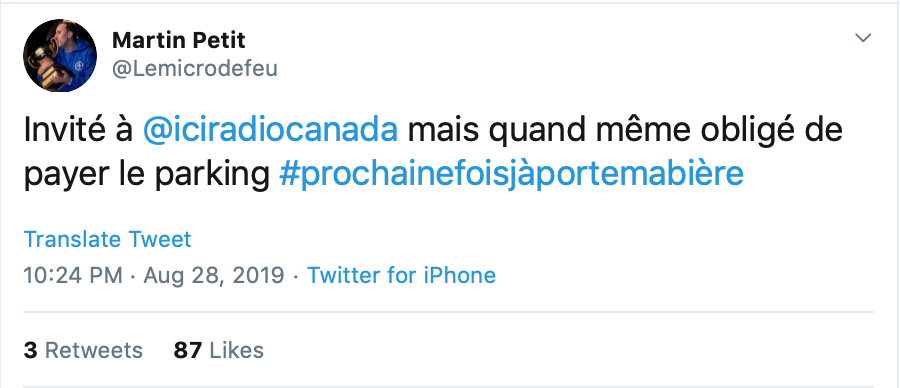Open the tweet options chevron menu
This screenshot has height=388, width=900.
pos(863,38)
